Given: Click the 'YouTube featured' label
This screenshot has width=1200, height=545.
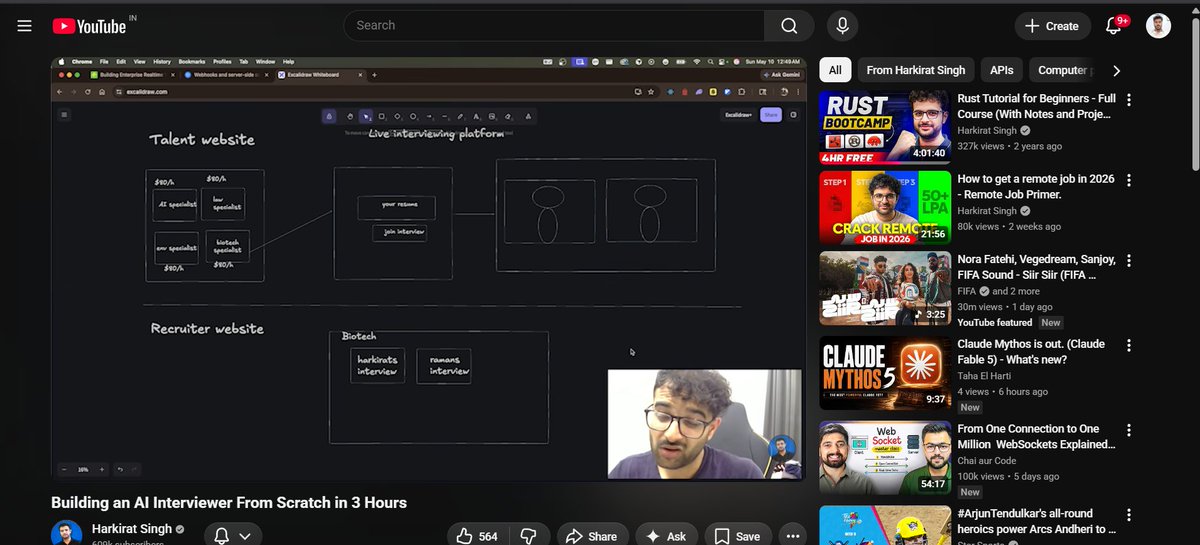Looking at the screenshot, I should [x=995, y=322].
